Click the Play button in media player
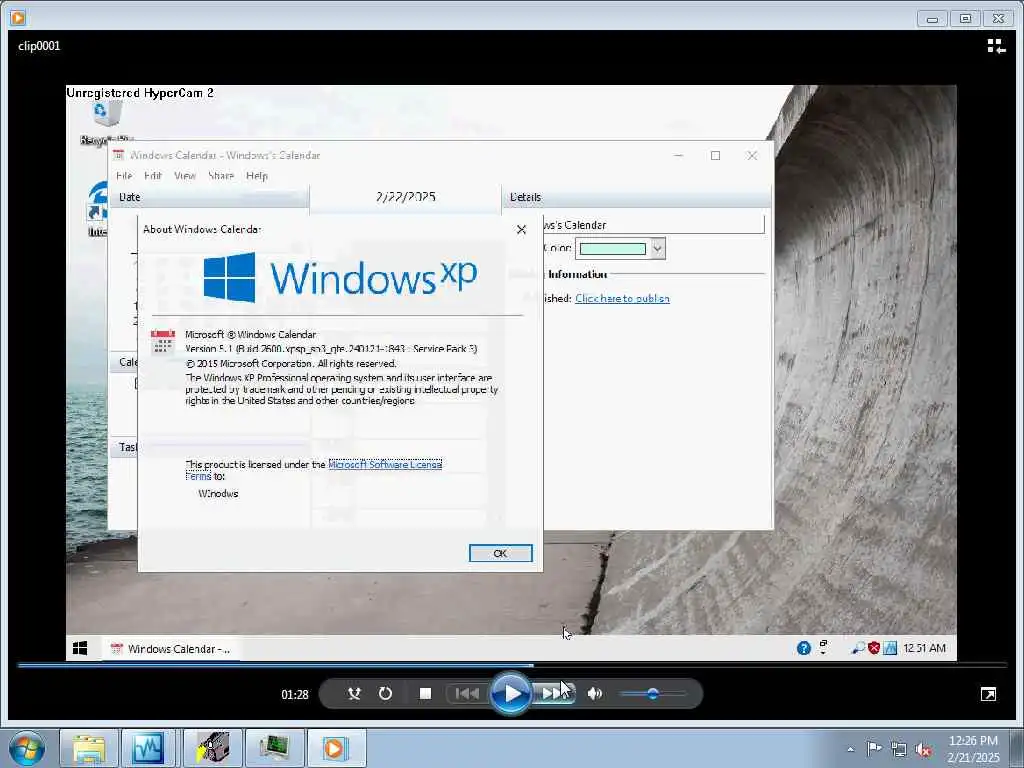Viewport: 1024px width, 768px height. click(x=511, y=694)
